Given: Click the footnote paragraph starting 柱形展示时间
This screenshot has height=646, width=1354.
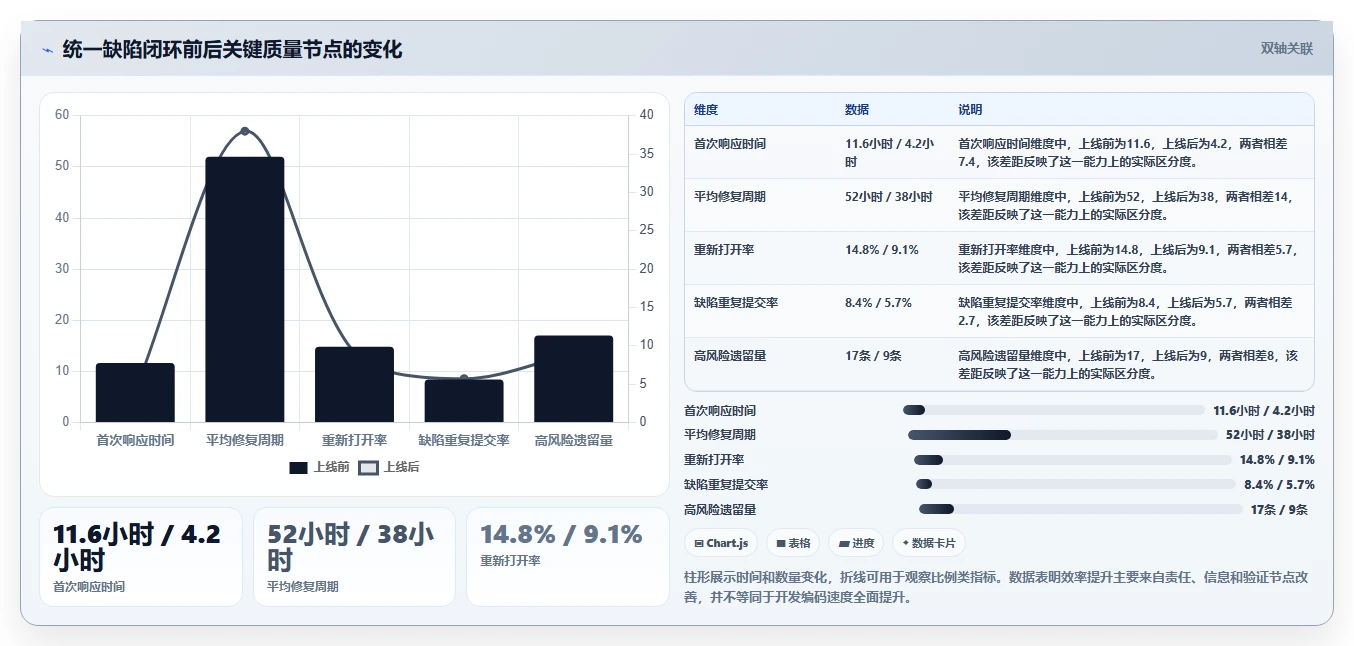Looking at the screenshot, I should click(997, 587).
